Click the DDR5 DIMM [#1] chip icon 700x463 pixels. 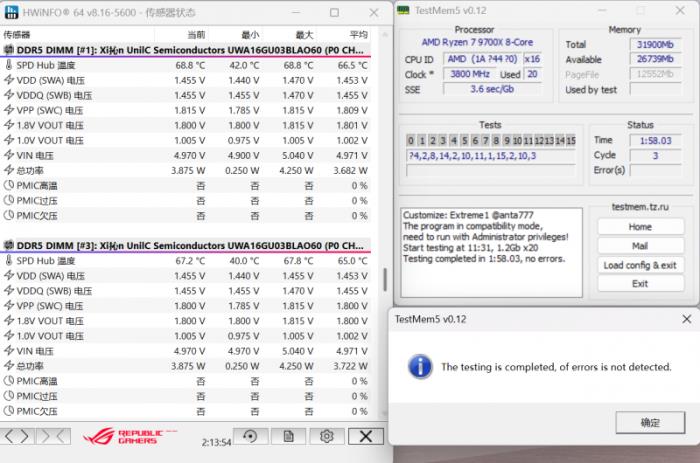8,50
